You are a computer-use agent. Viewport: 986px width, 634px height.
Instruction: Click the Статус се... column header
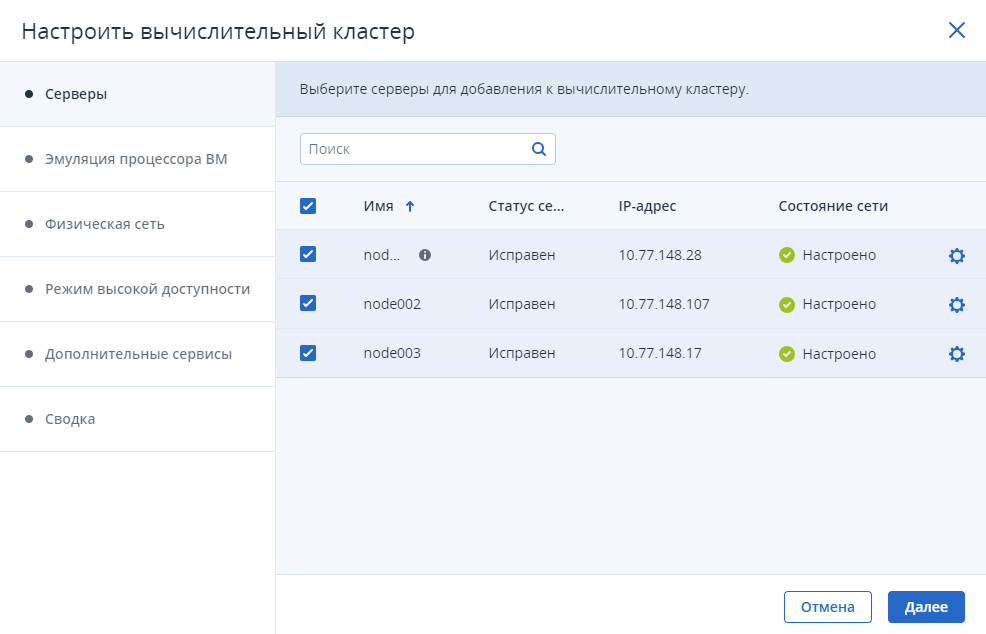click(x=526, y=206)
